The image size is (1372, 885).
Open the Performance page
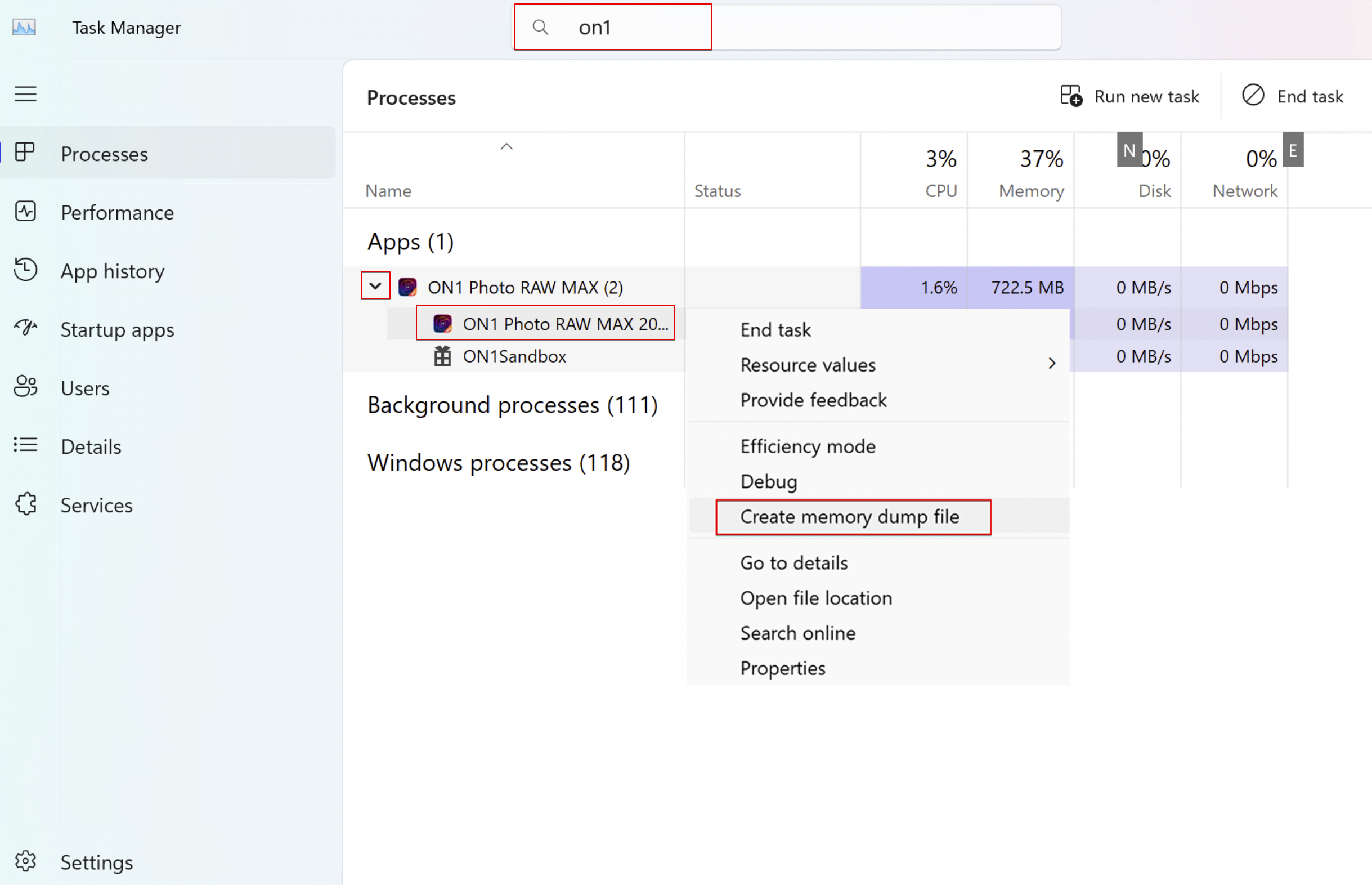click(168, 213)
